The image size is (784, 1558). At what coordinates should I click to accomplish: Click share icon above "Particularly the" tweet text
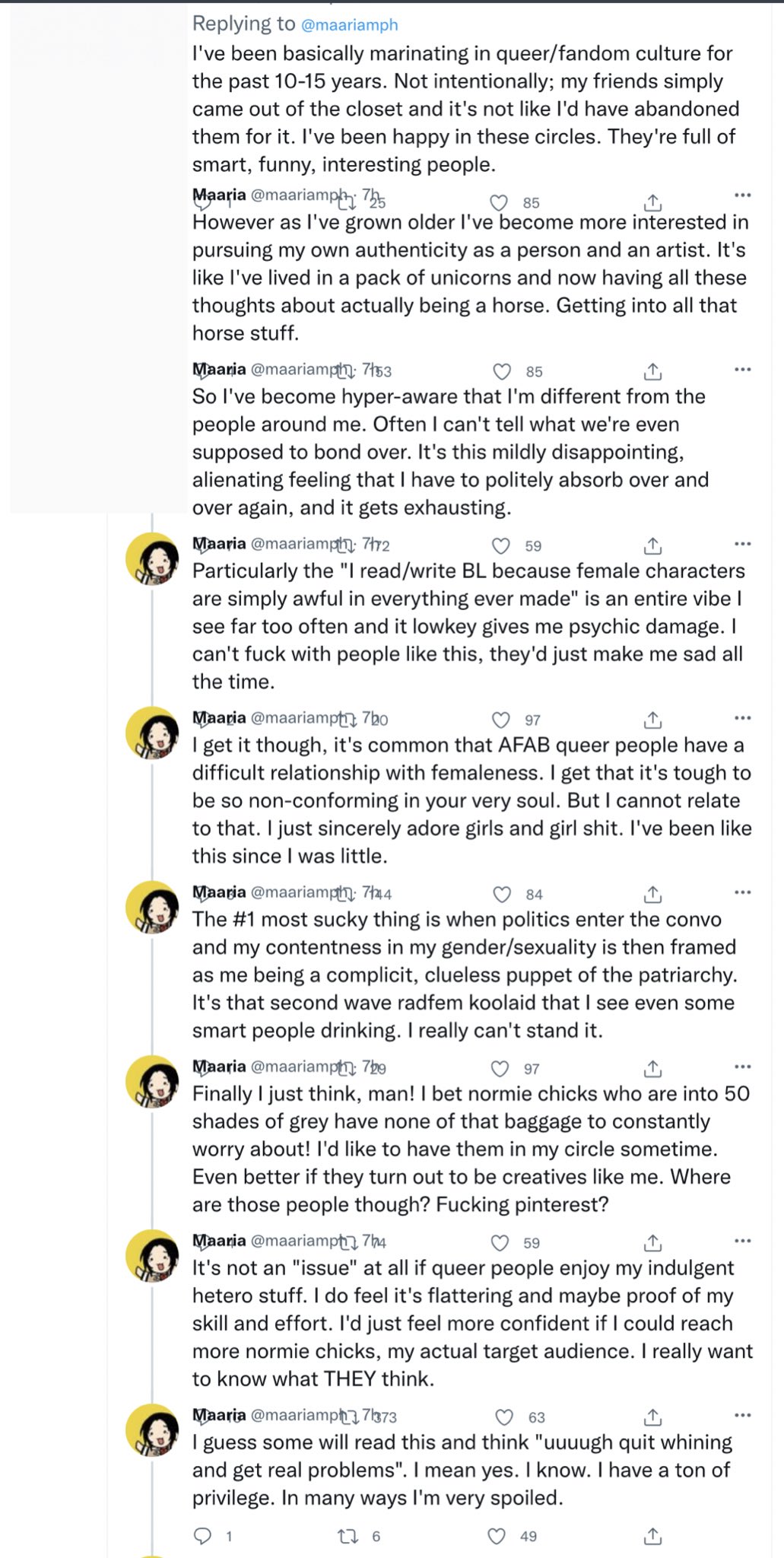[652, 545]
